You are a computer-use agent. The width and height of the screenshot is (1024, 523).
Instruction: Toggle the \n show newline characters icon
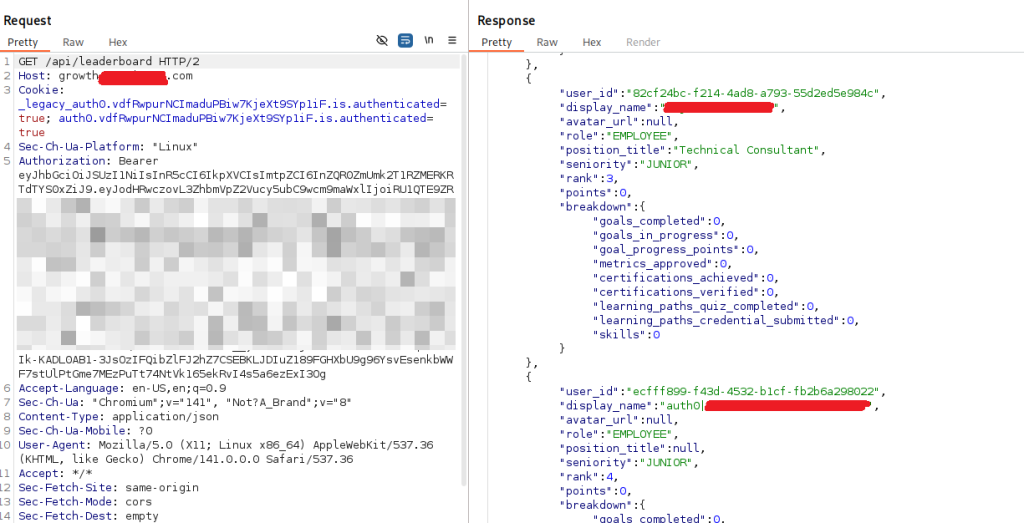[x=429, y=41]
